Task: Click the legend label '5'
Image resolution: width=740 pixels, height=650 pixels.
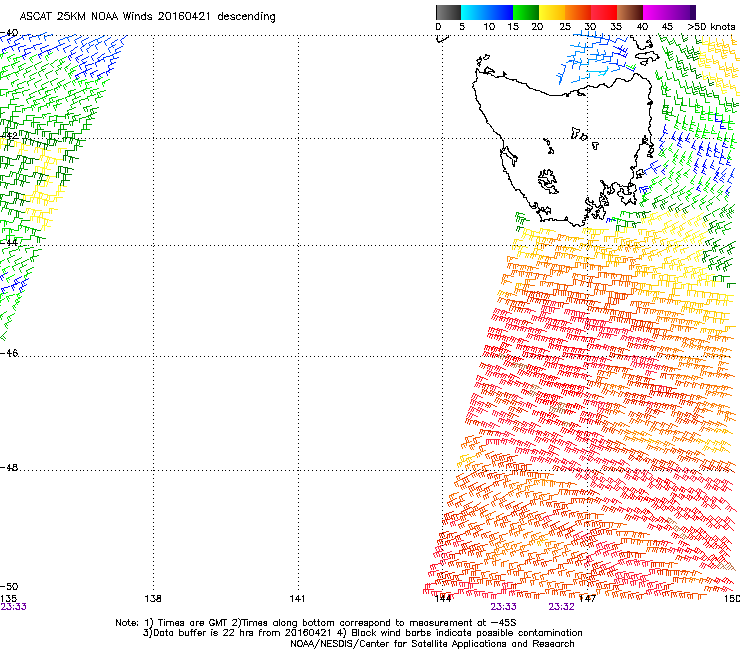Action: (x=462, y=27)
